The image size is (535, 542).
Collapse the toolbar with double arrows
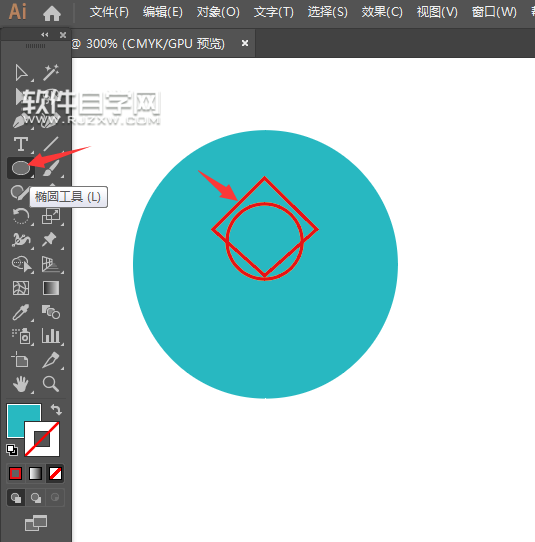coord(45,35)
